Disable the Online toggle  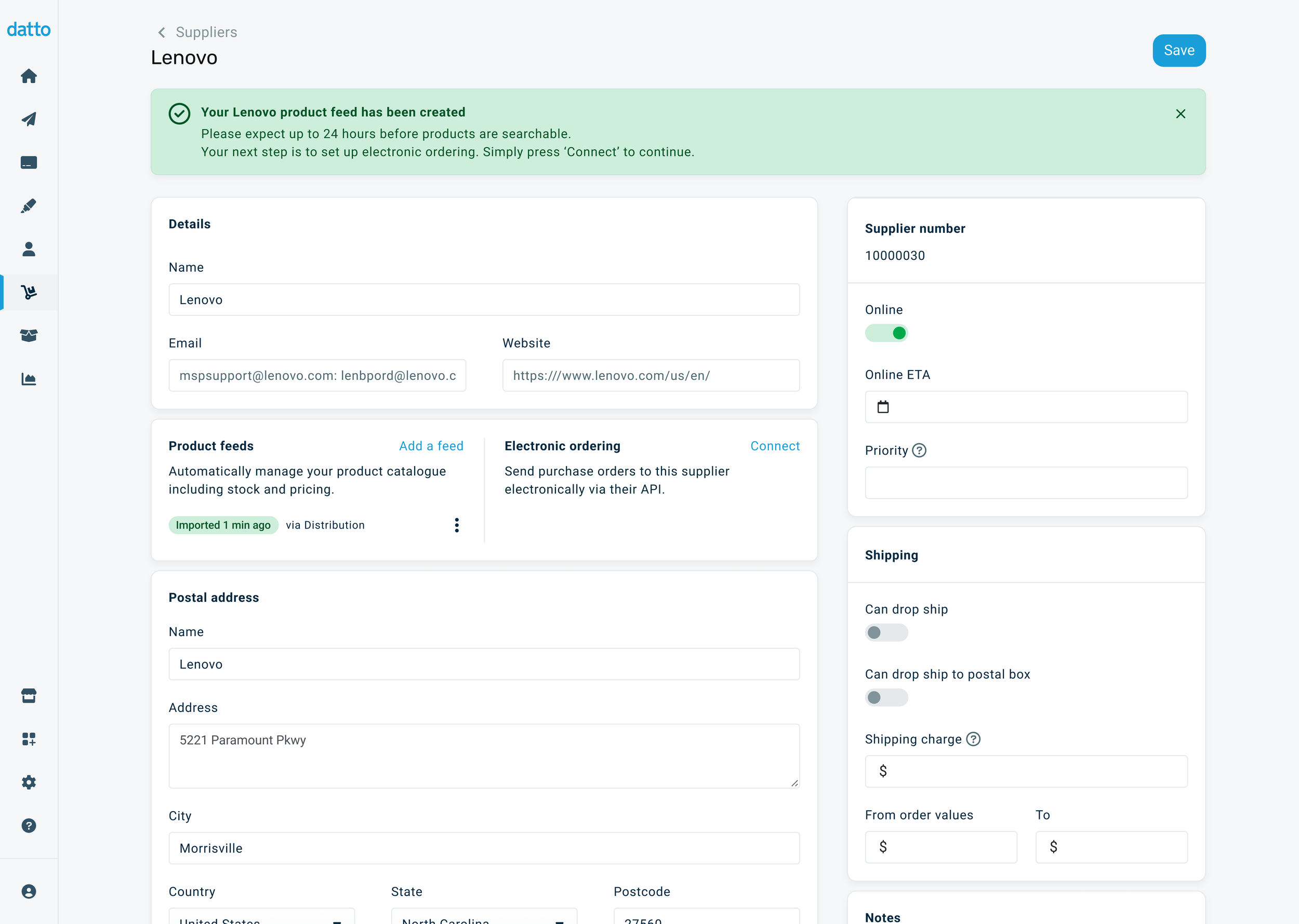coord(886,333)
